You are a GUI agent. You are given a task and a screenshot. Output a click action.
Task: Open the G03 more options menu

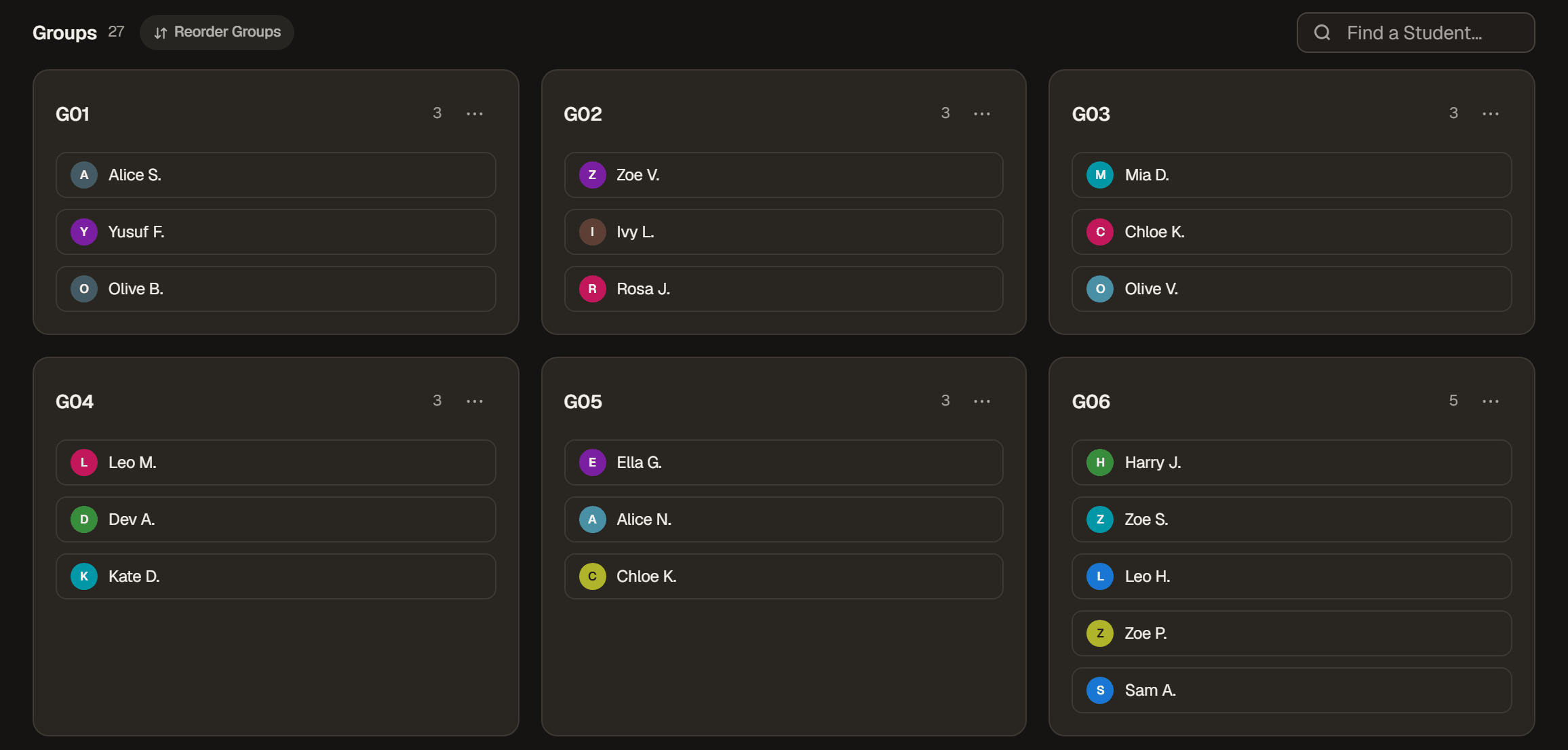(x=1491, y=113)
